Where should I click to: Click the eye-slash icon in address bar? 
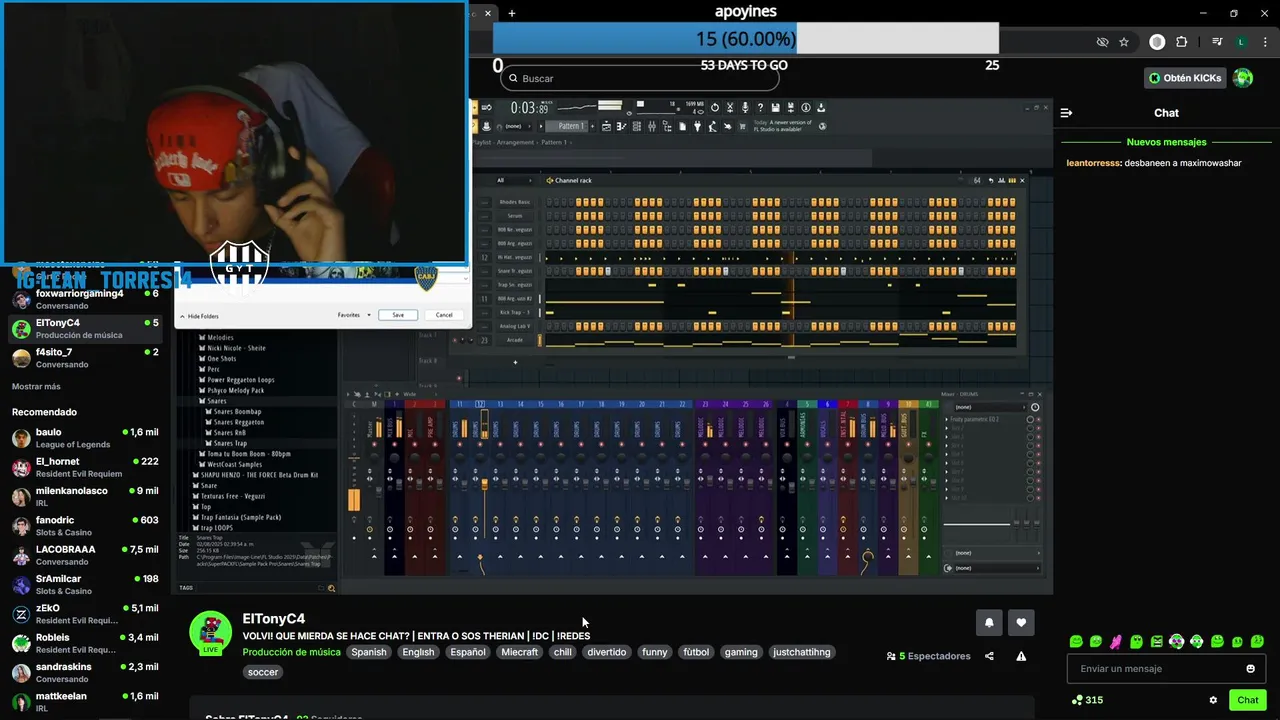tap(1102, 42)
